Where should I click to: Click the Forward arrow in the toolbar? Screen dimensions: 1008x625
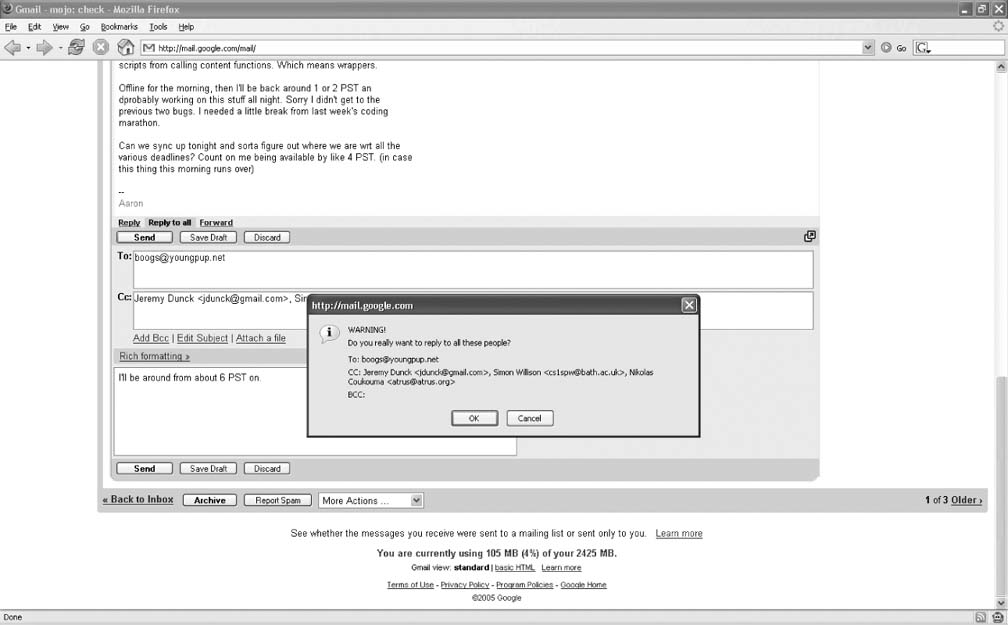[45, 47]
